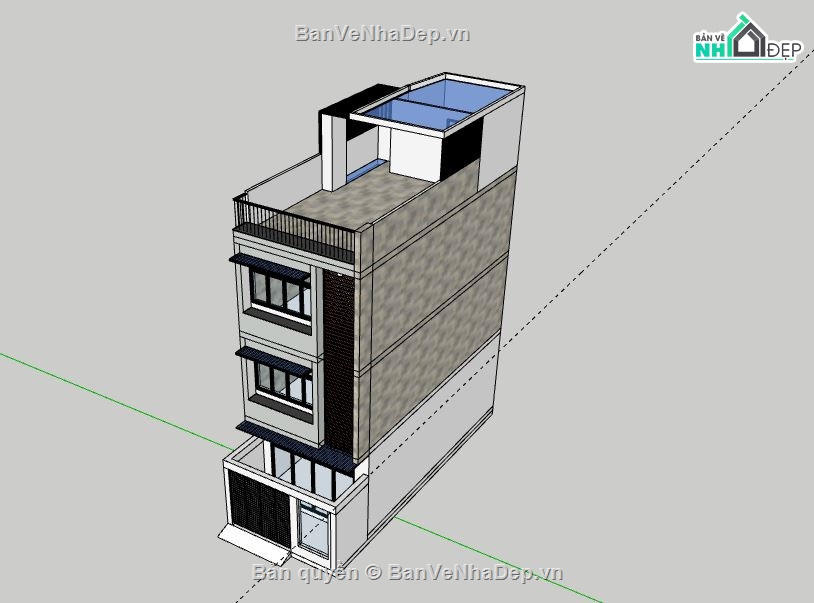Click the 'ĐẸP' text in the logo
This screenshot has height=603, width=814.
point(784,50)
